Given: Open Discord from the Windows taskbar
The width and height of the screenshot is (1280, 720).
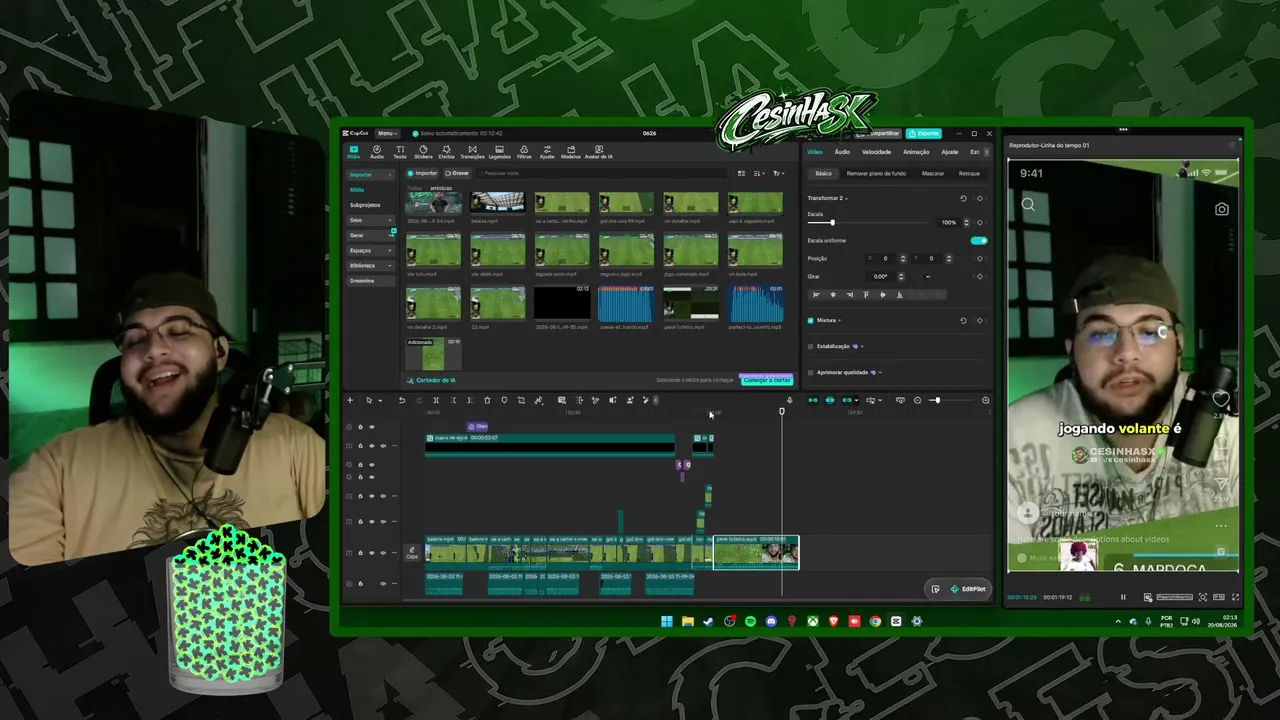Looking at the screenshot, I should (771, 621).
